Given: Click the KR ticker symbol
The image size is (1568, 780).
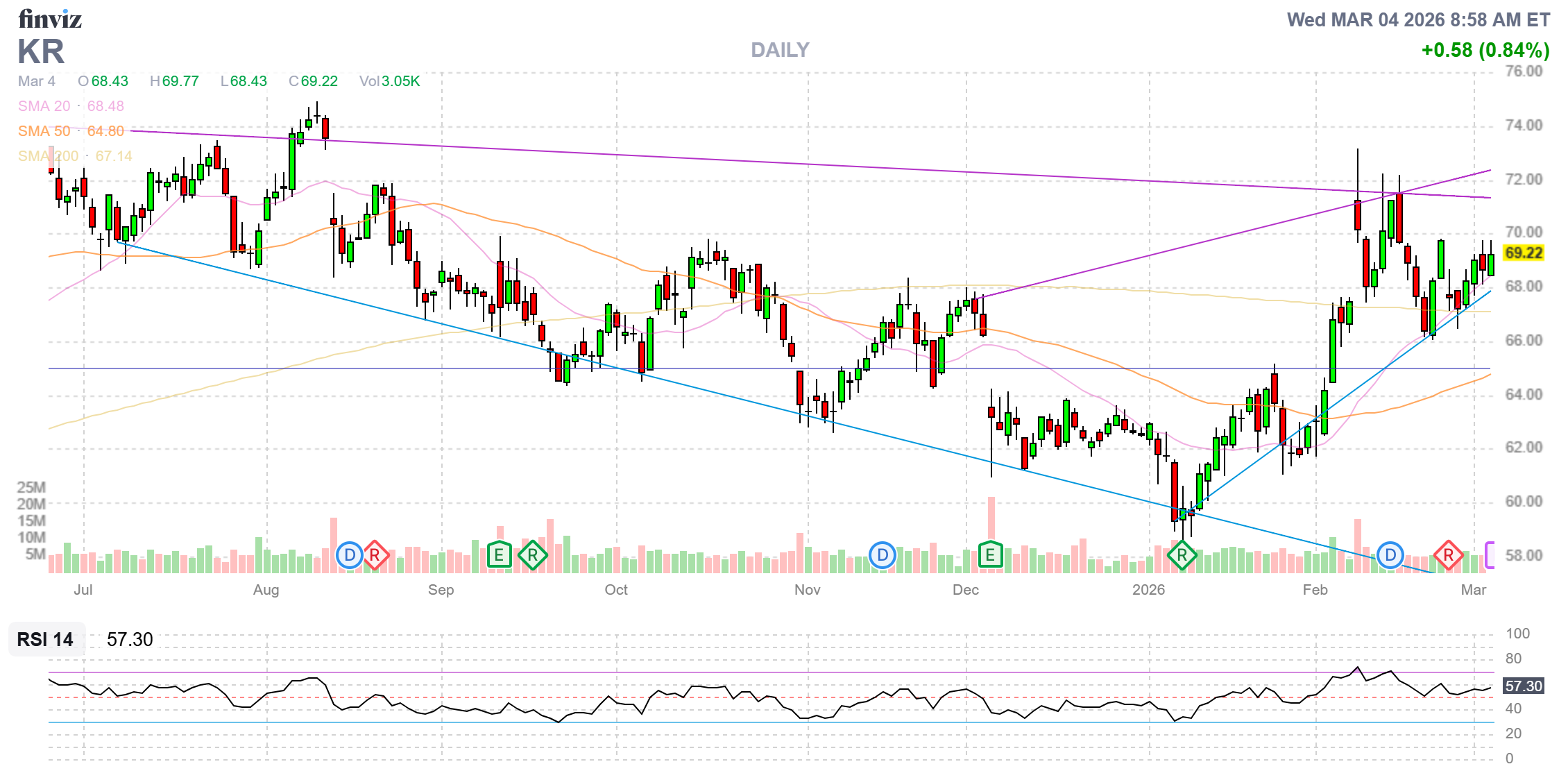Looking at the screenshot, I should [x=41, y=52].
